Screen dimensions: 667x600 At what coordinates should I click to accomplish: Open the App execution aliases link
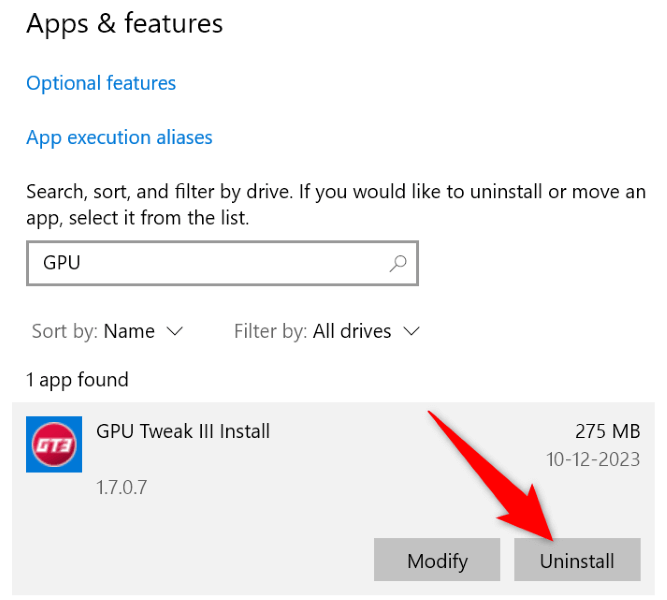[x=119, y=137]
